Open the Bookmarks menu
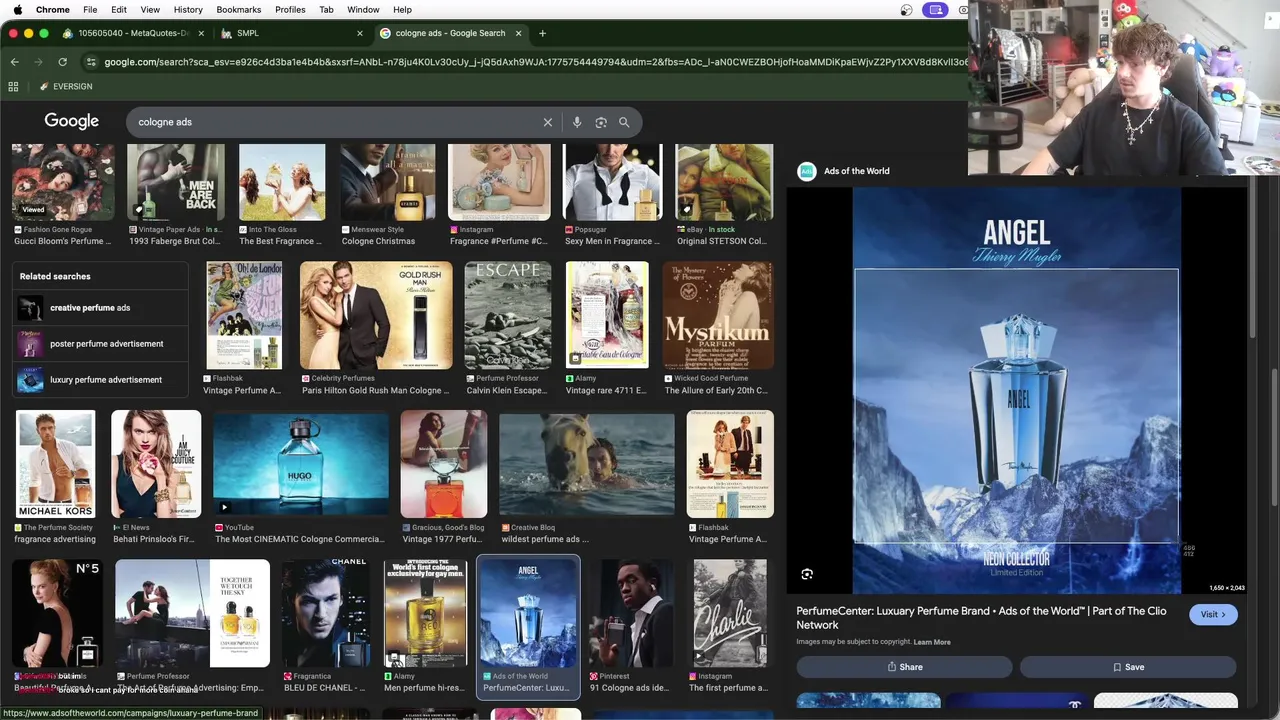 pos(238,9)
